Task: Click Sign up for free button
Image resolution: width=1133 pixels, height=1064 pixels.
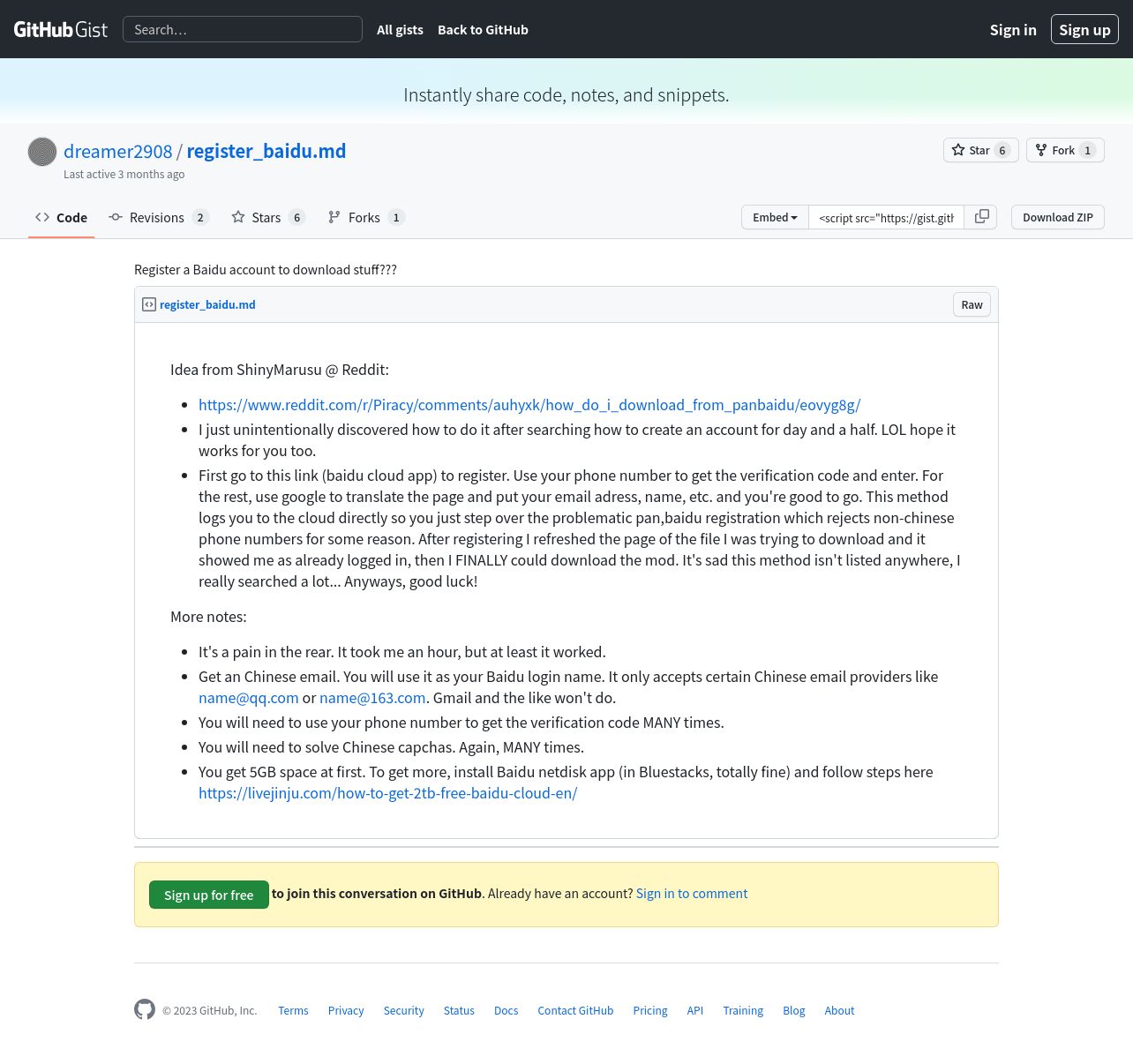Action: tap(209, 895)
